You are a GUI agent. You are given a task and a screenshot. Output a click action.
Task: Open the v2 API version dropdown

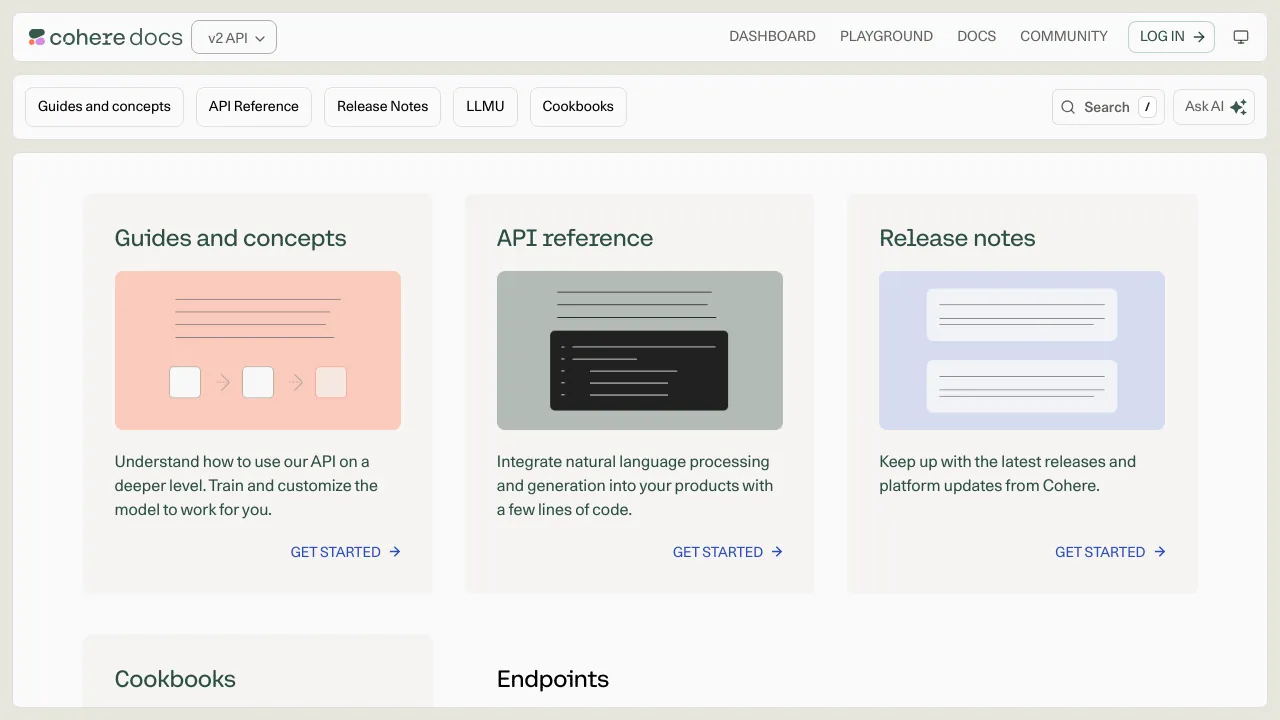[x=234, y=38]
